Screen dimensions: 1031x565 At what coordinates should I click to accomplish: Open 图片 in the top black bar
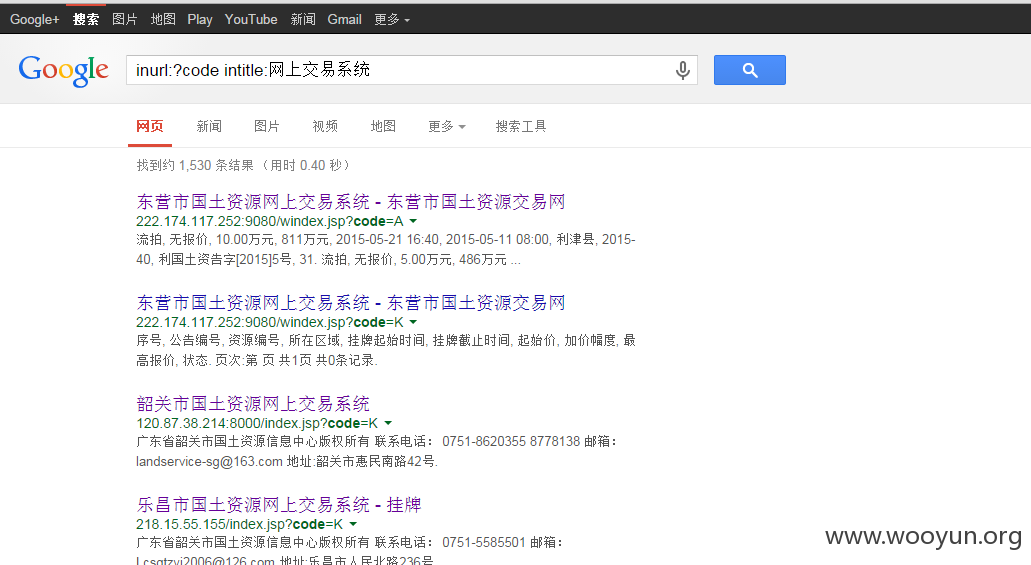coord(125,20)
